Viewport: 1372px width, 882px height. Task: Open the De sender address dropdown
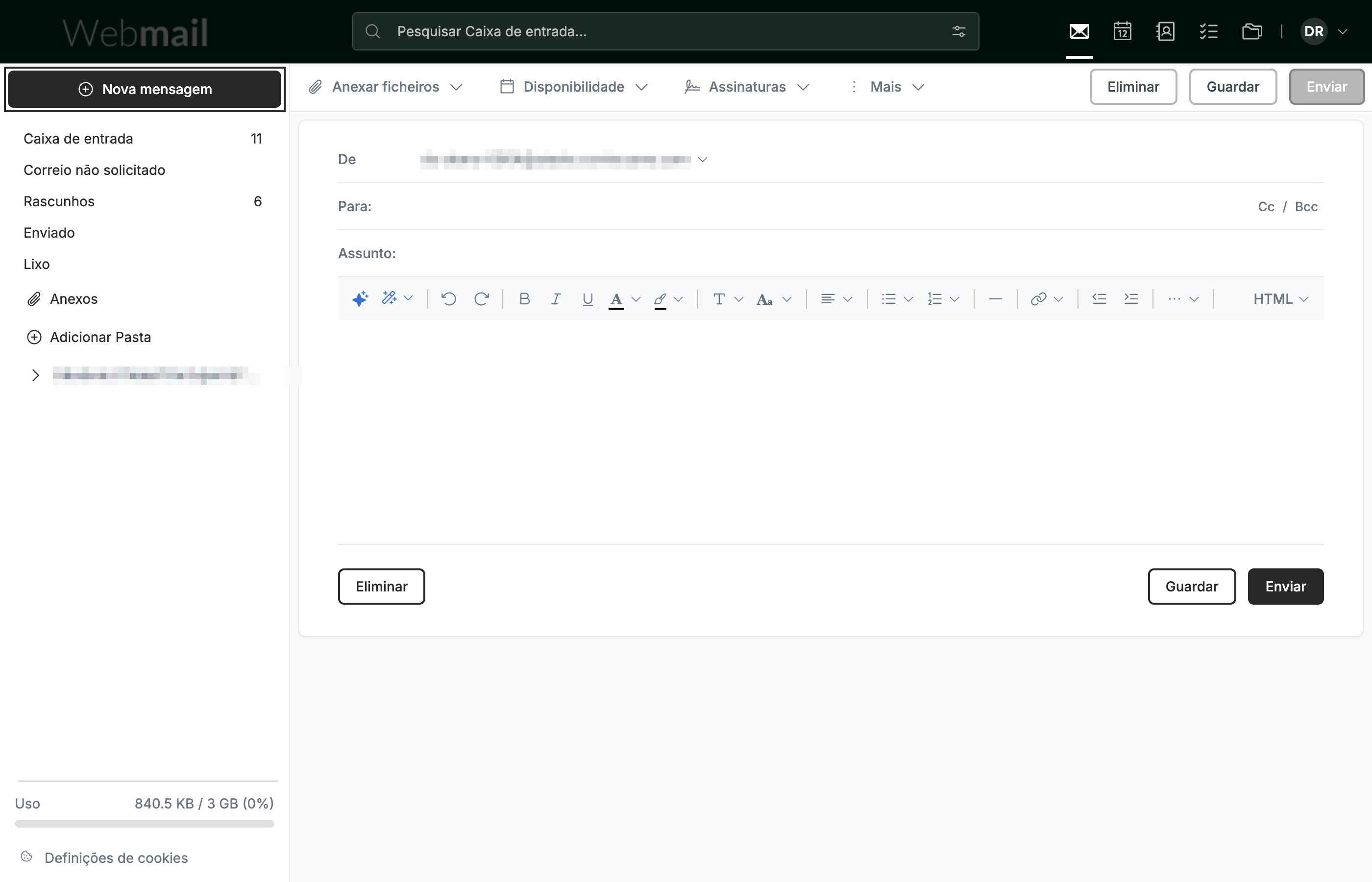point(703,160)
